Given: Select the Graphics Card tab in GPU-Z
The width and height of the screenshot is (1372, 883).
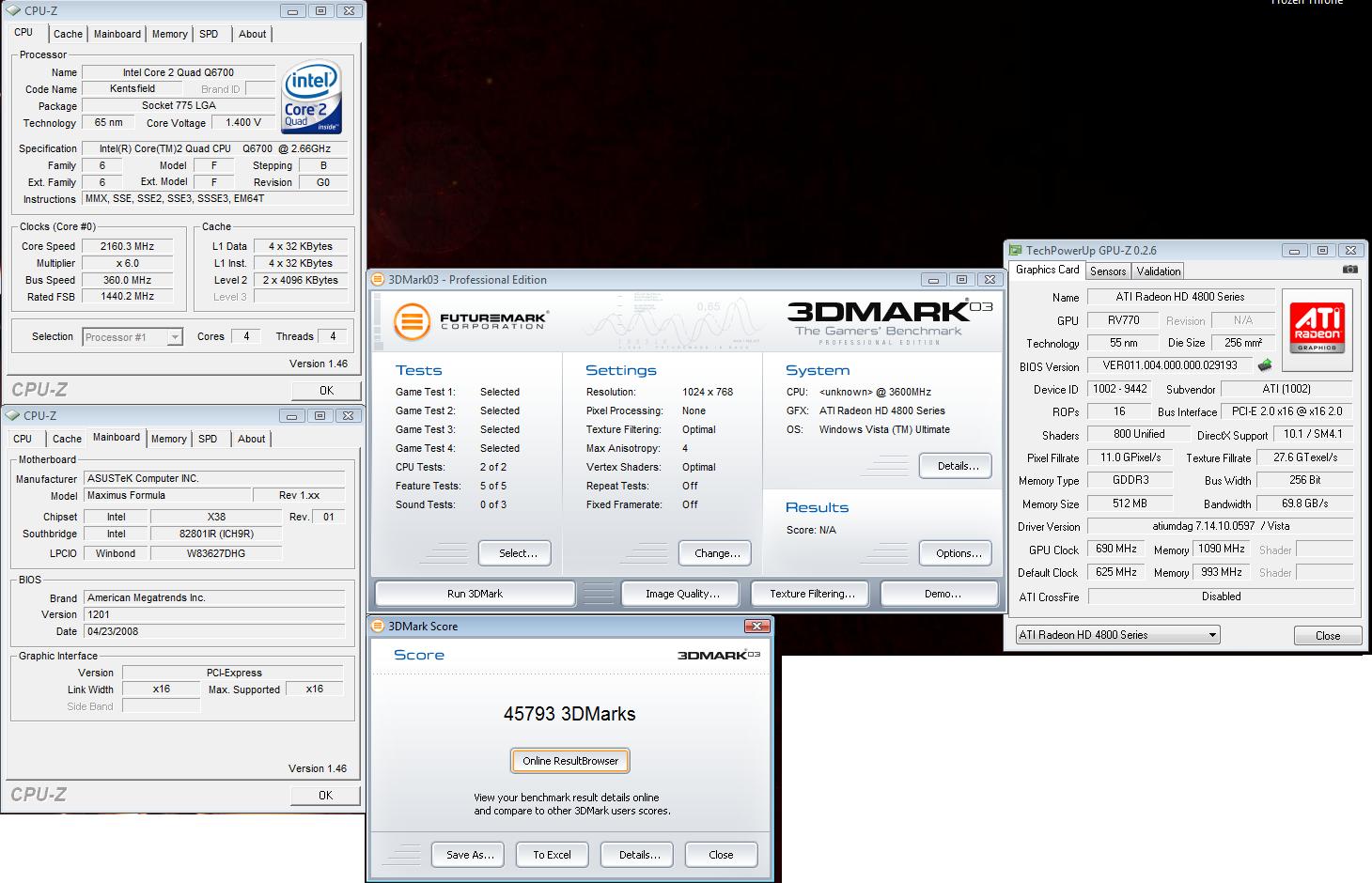Looking at the screenshot, I should pos(1047,270).
